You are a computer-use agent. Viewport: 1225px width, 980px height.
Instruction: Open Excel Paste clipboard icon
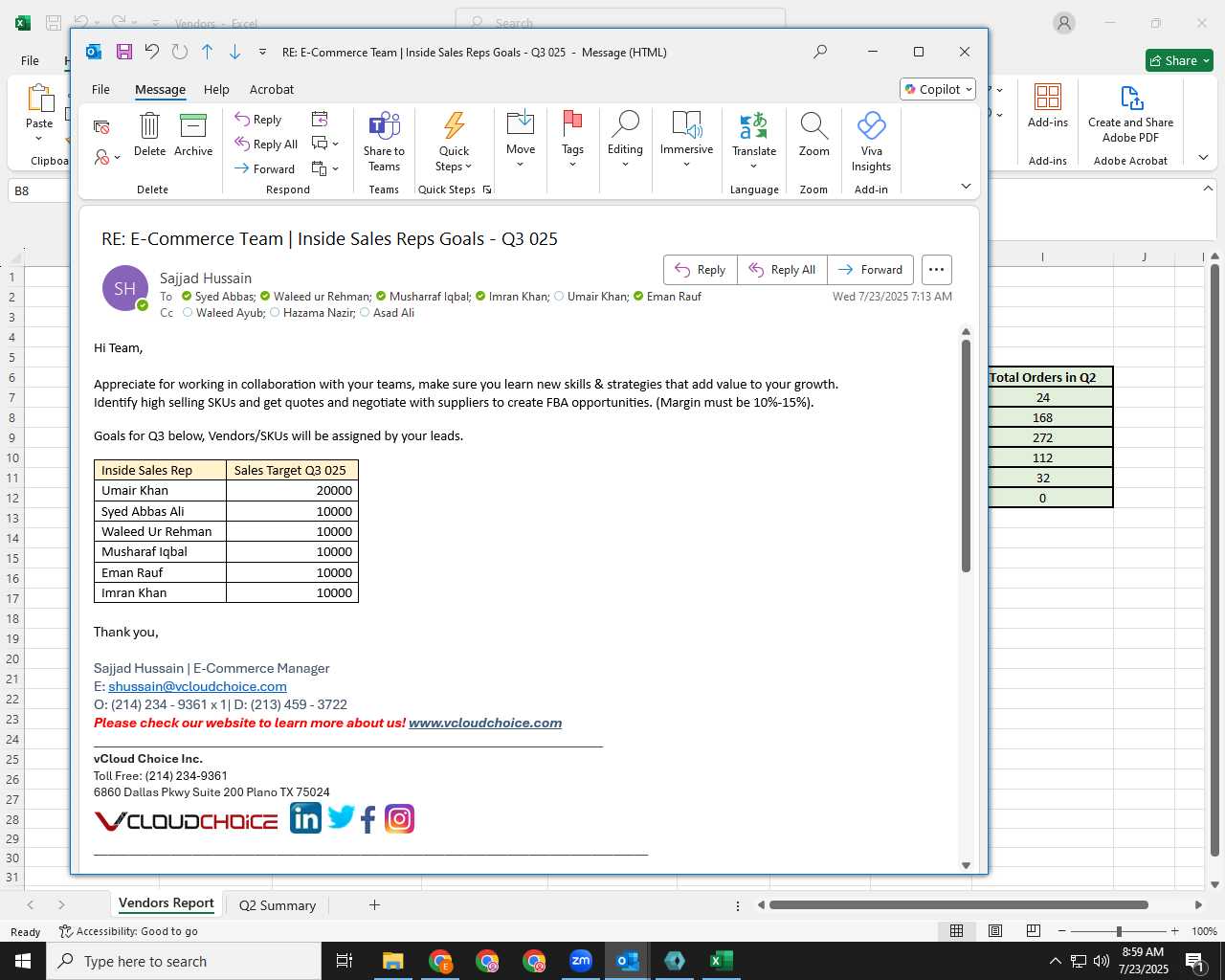[x=39, y=99]
